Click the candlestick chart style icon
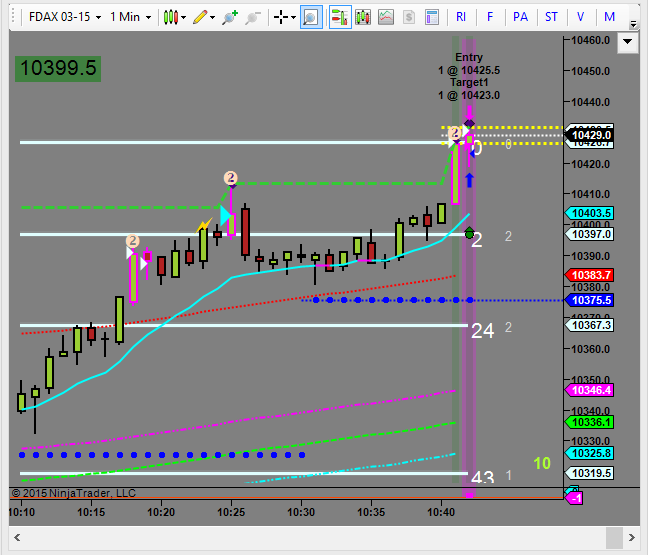Image resolution: width=648 pixels, height=555 pixels. 171,17
